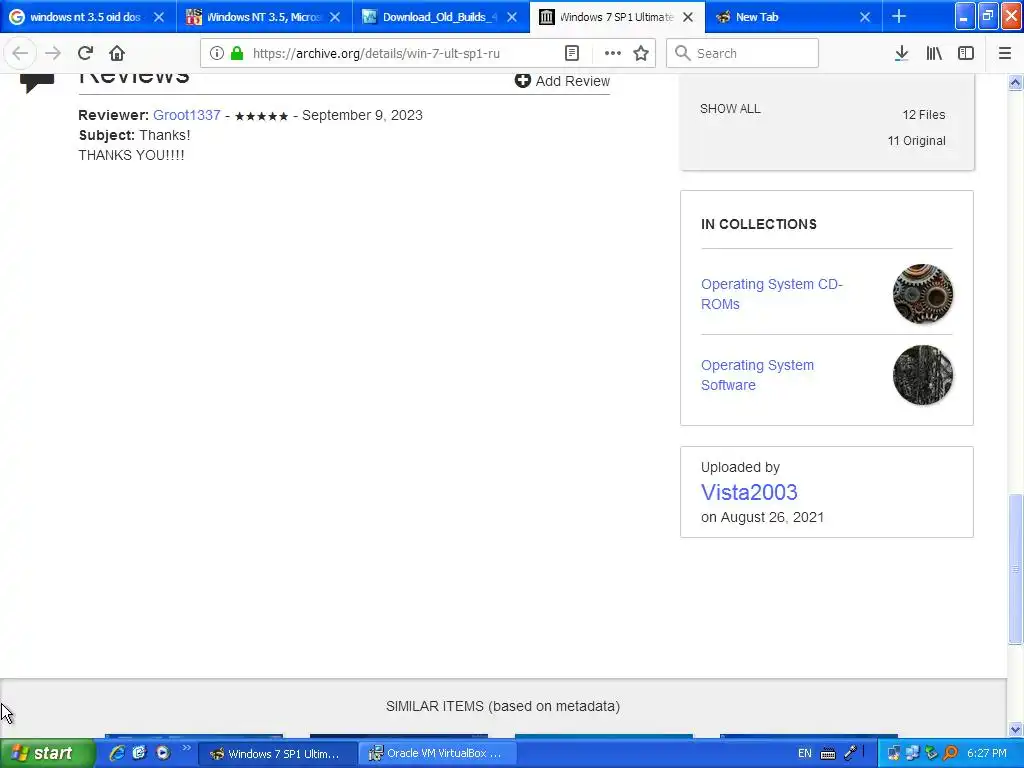Screen dimensions: 1024x768
Task: Open the browser home page icon
Action: coord(117,53)
